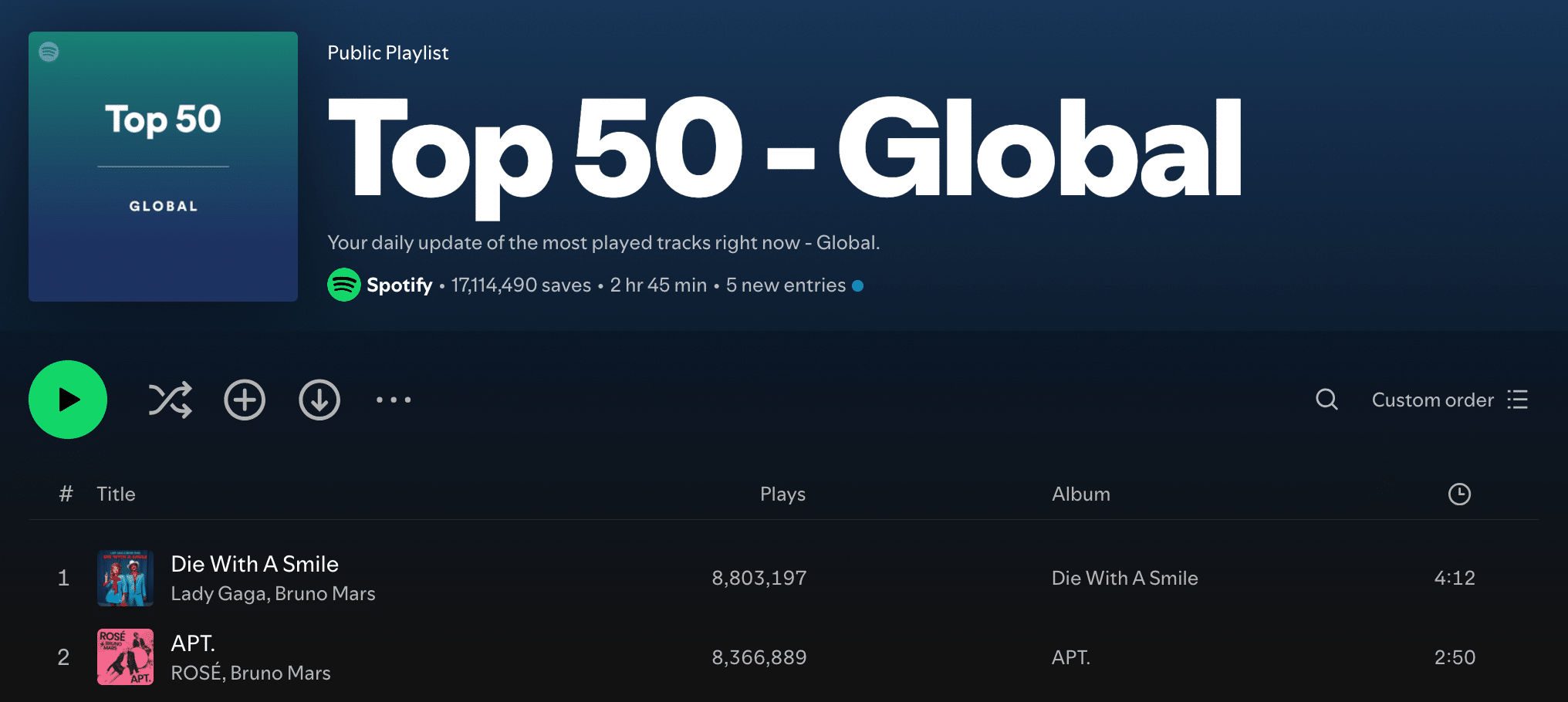Open Bruno Mars link under APT.
The image size is (1568, 702).
click(280, 673)
